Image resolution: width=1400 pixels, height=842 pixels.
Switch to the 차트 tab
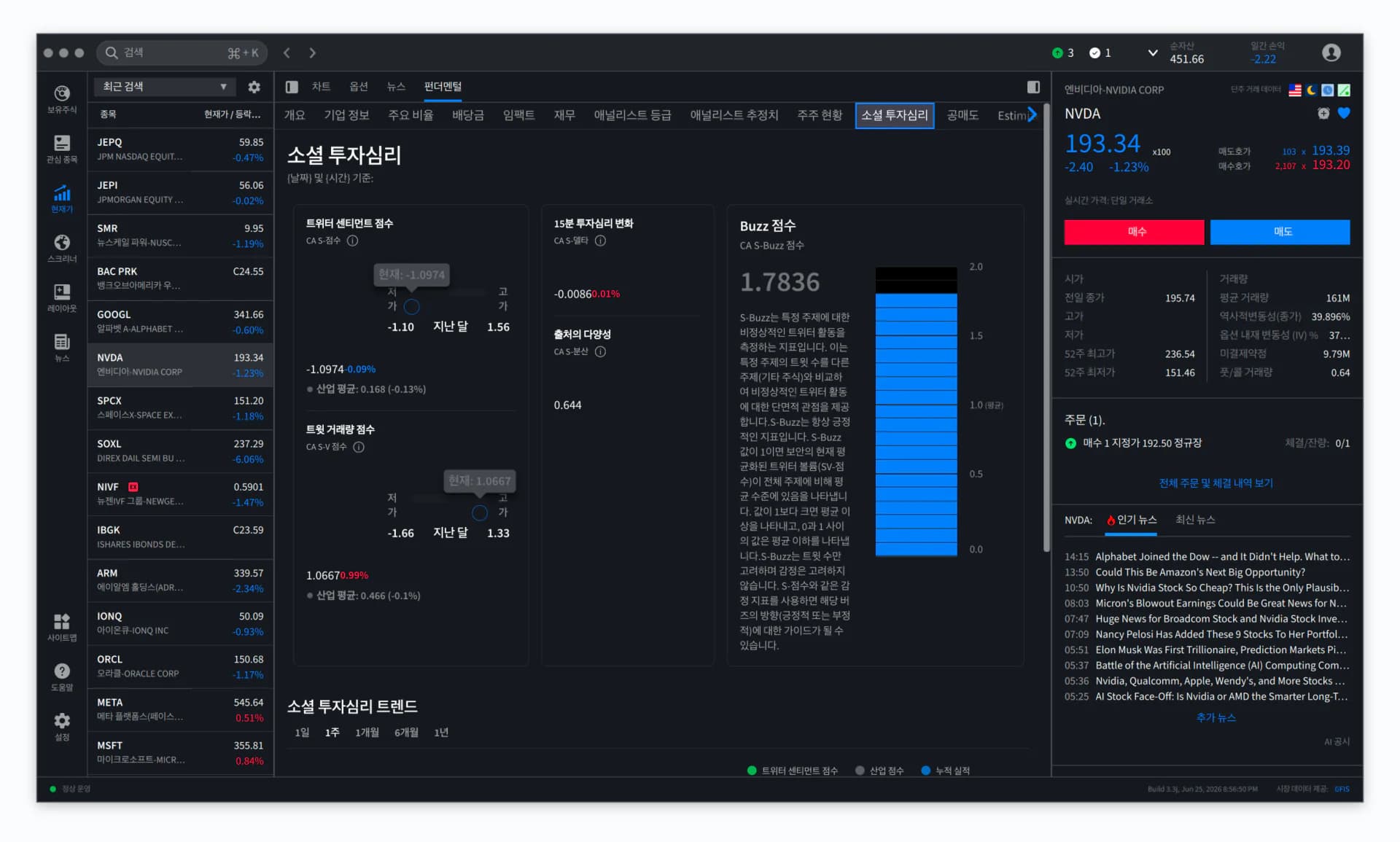pyautogui.click(x=321, y=87)
